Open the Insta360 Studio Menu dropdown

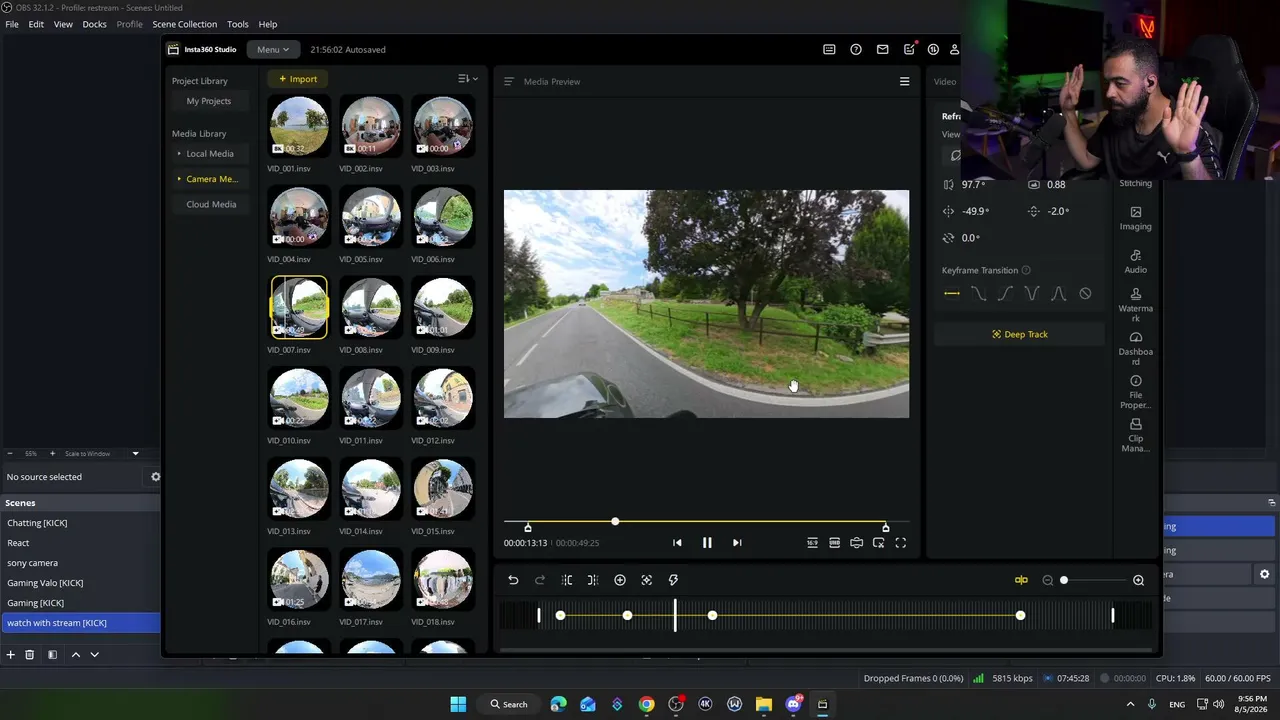(272, 49)
